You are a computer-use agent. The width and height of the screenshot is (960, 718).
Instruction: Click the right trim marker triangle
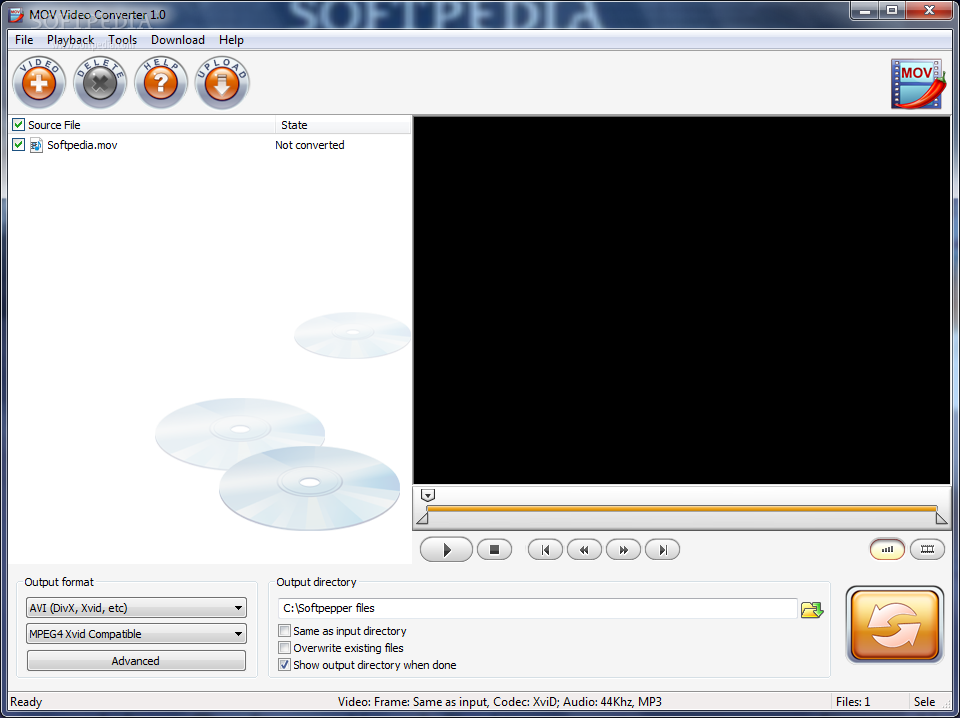942,518
